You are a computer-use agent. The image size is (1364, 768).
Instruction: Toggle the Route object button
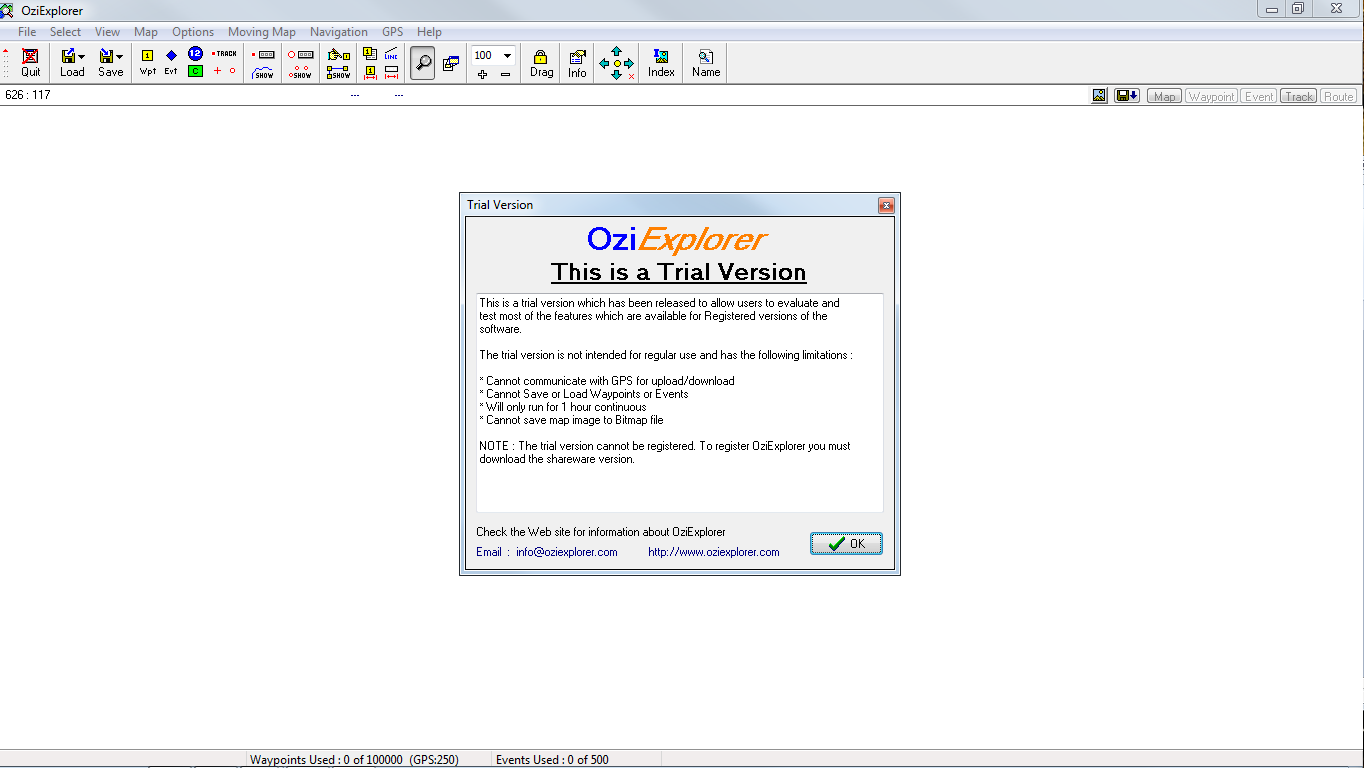tap(1338, 96)
